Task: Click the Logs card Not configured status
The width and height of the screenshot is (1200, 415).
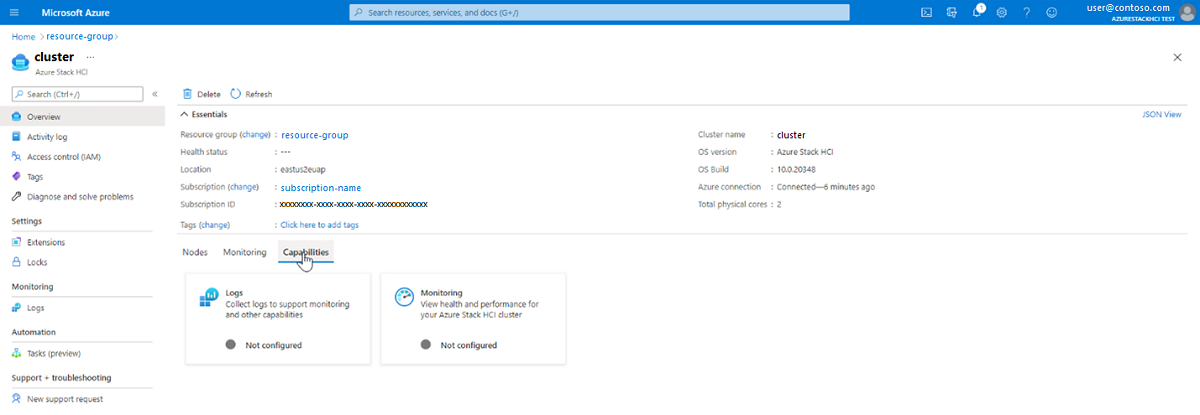Action: (273, 345)
